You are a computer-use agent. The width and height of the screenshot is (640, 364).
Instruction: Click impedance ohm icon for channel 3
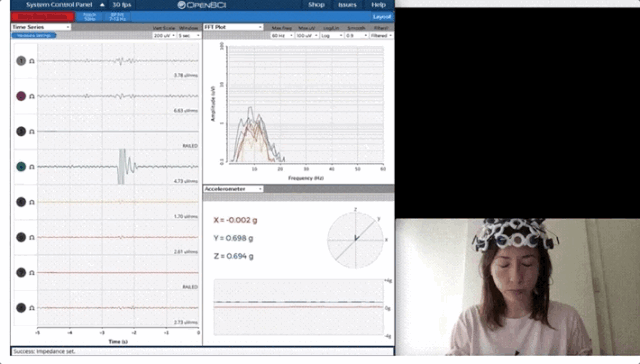32,131
